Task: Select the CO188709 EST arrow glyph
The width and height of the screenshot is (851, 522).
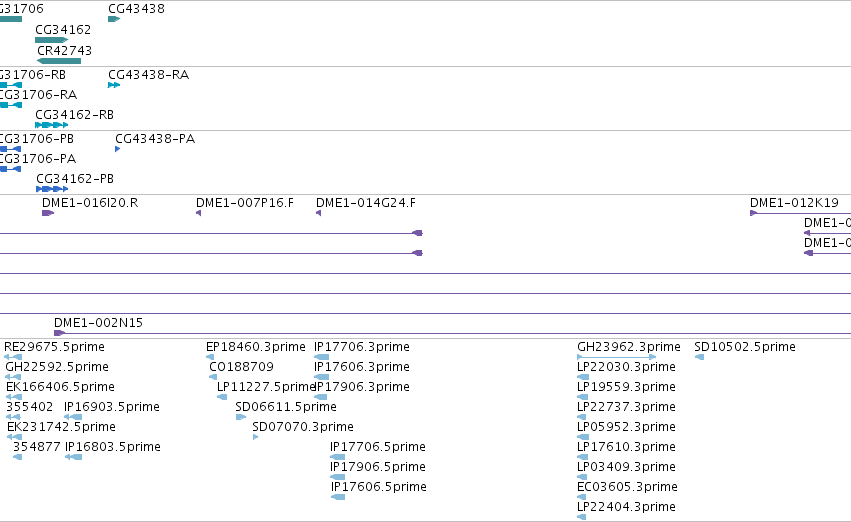Action: 213,377
